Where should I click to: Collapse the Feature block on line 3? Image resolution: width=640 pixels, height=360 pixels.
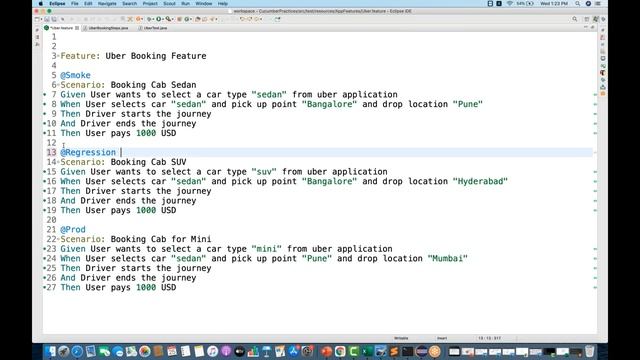click(58, 56)
